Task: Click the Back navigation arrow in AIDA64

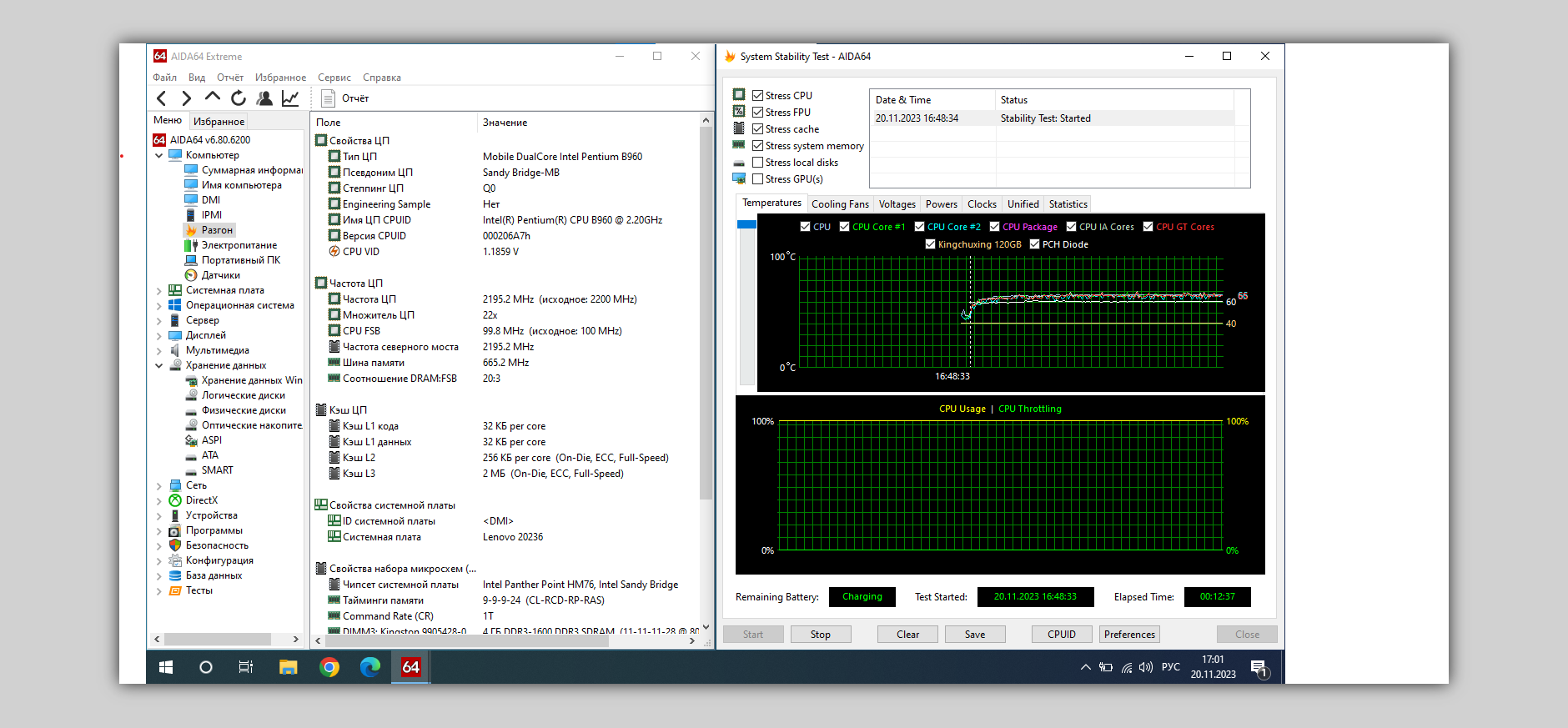Action: [162, 98]
